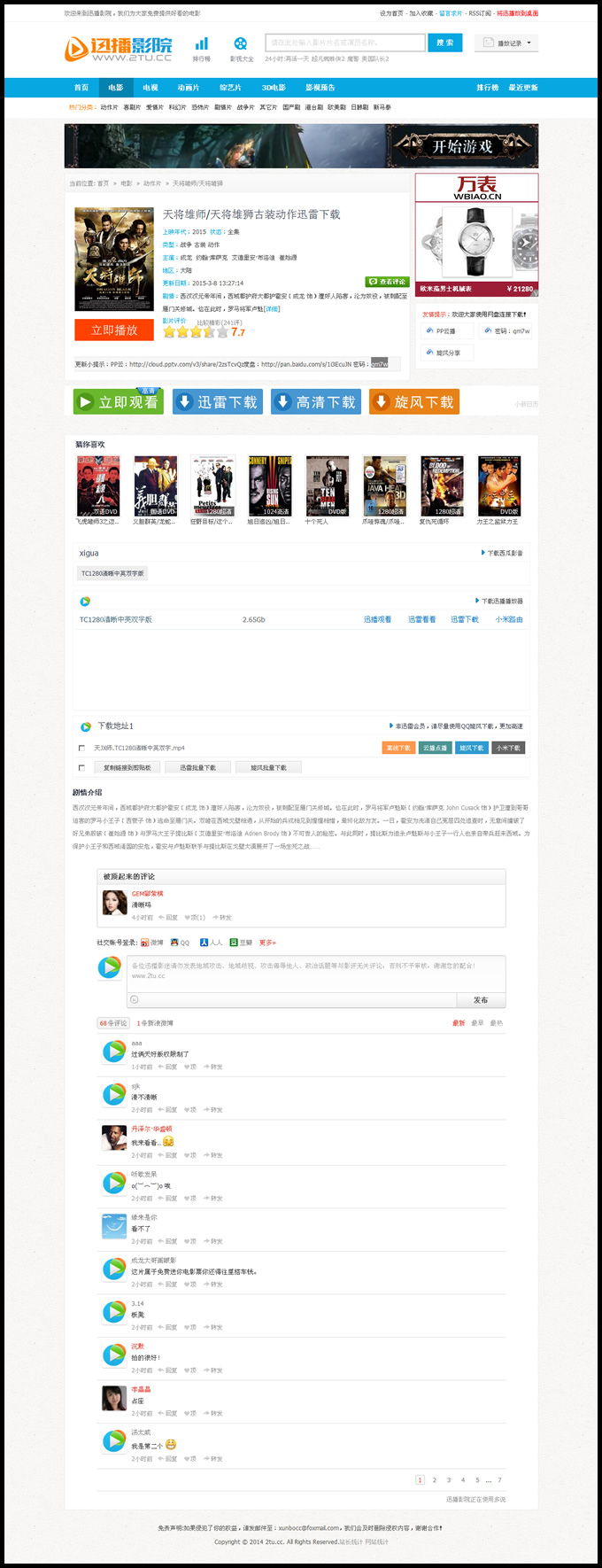
Task: Select the 综艺片 navigation tab
Action: 230,88
